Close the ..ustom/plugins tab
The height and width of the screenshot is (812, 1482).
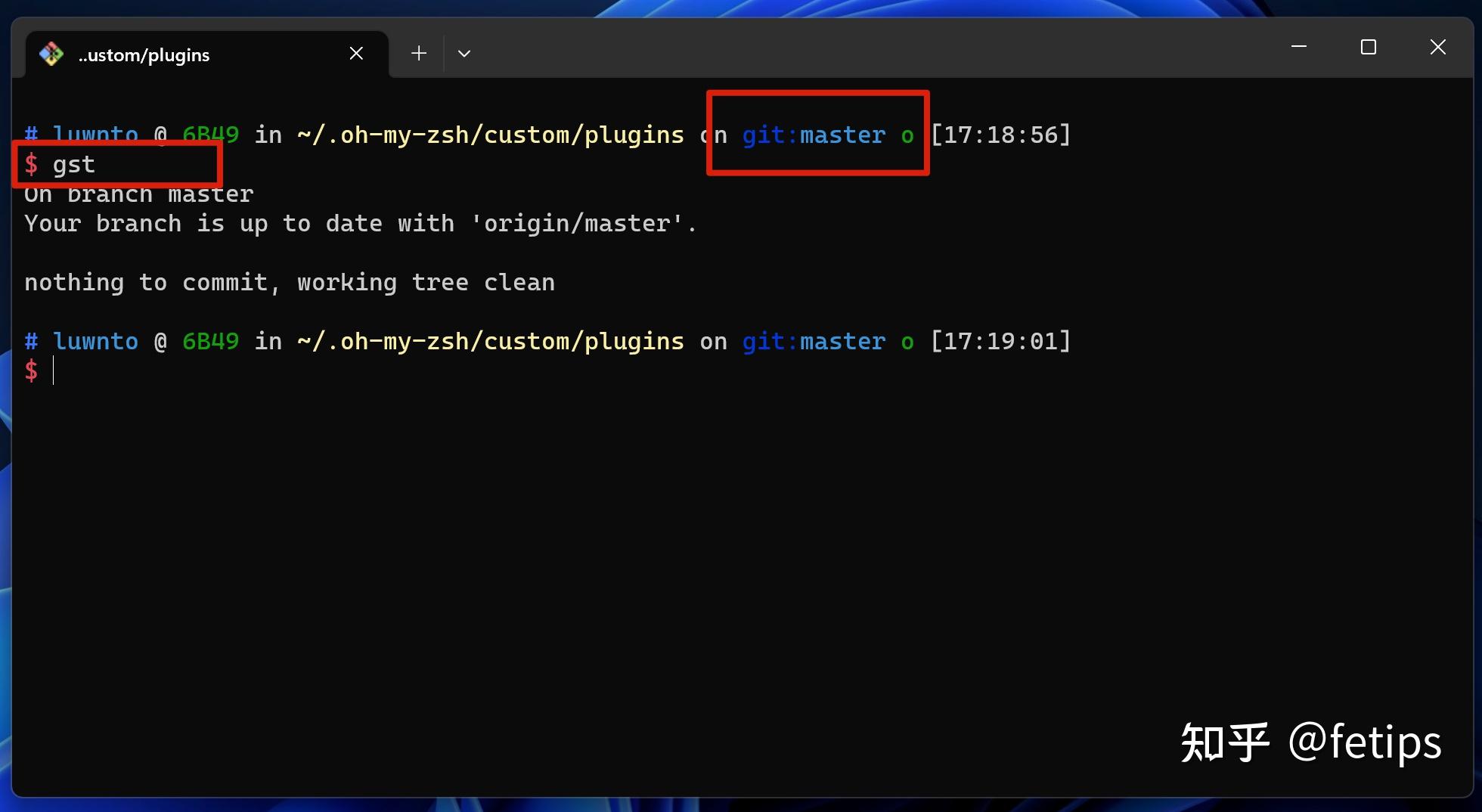(356, 53)
